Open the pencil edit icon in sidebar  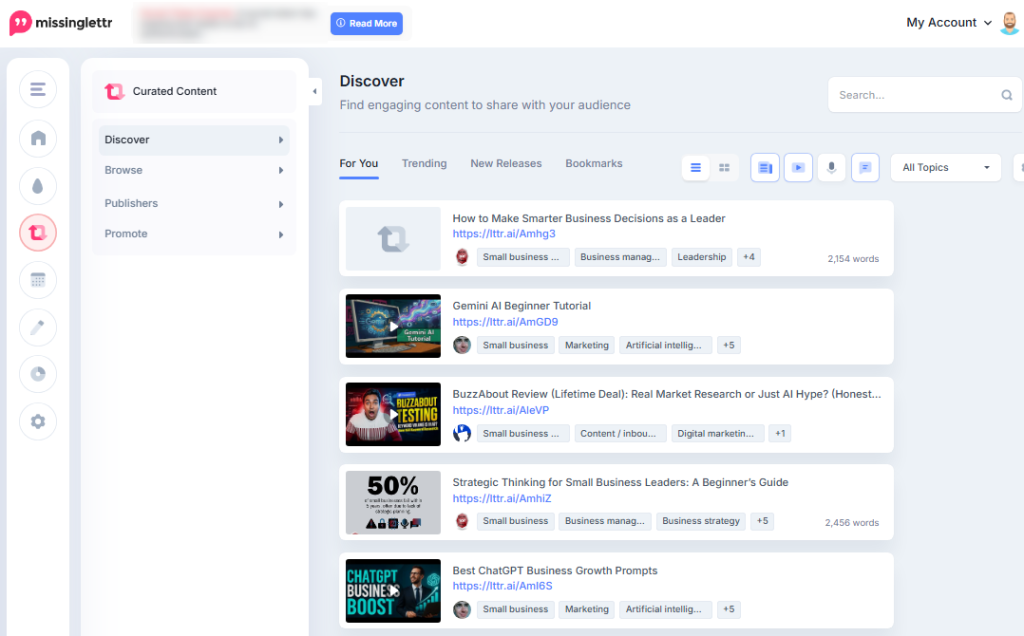point(38,327)
